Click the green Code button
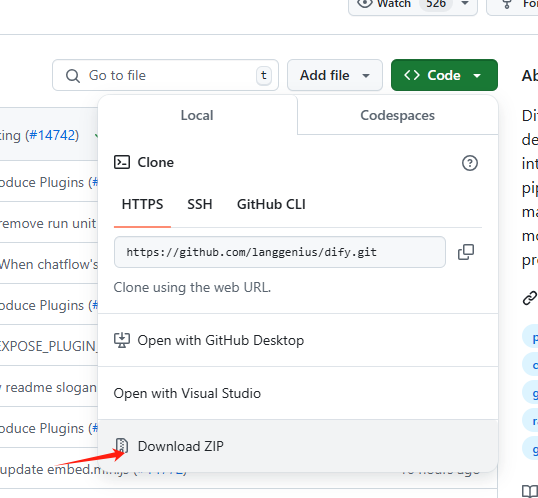 click(x=444, y=75)
